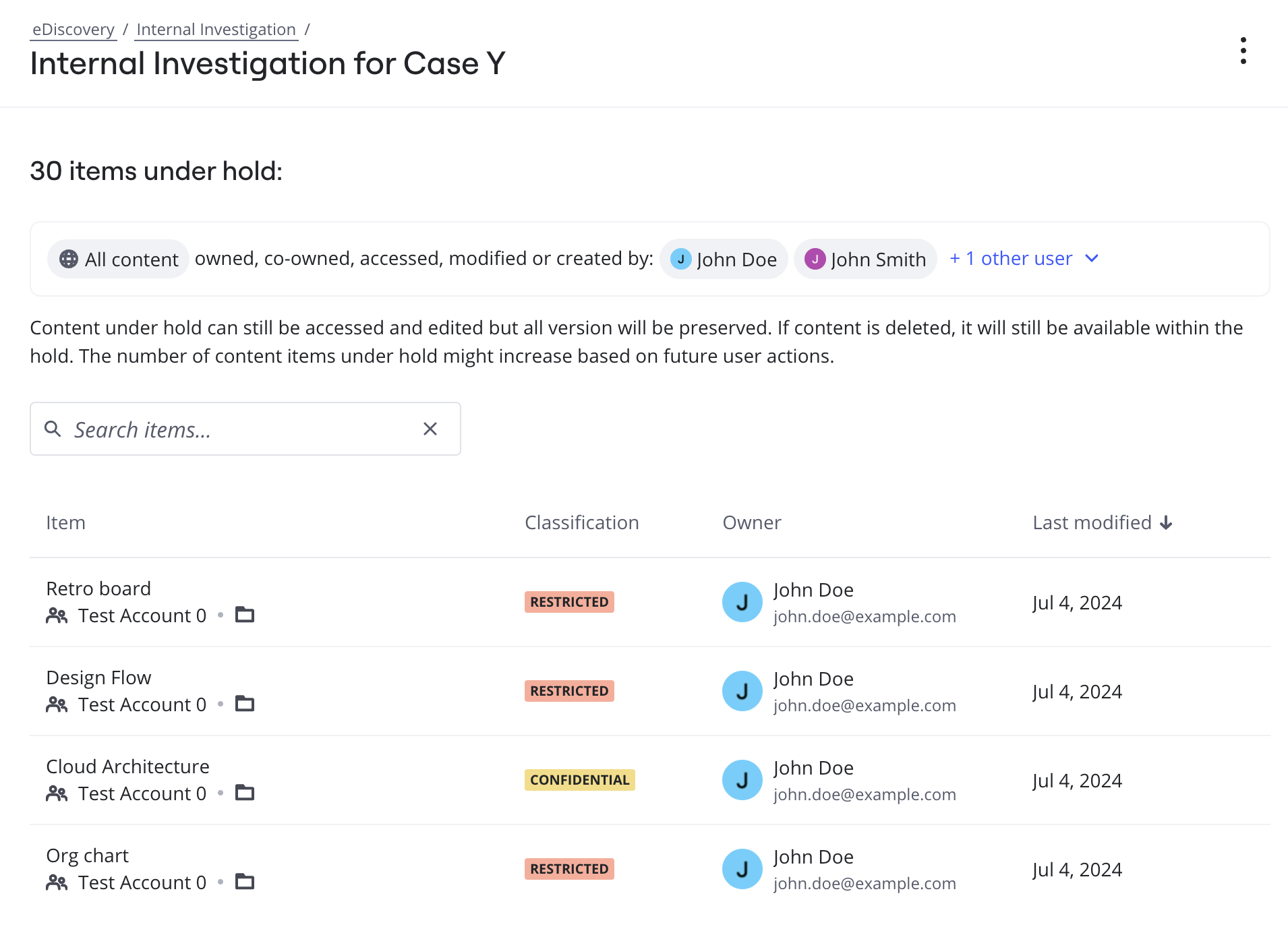Click the team icon under Retro board
Screen dimensions: 1288x933
coord(57,615)
